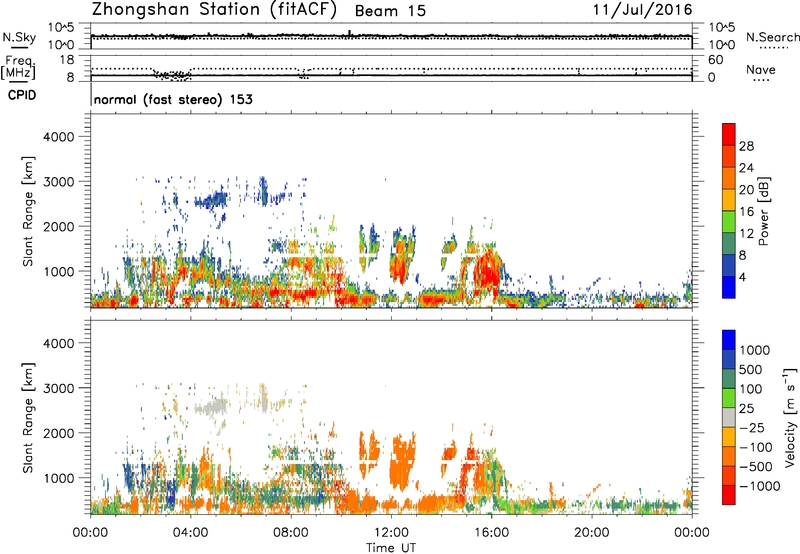Click the power colorbar value '28'
The image size is (800, 554).
tap(746, 146)
